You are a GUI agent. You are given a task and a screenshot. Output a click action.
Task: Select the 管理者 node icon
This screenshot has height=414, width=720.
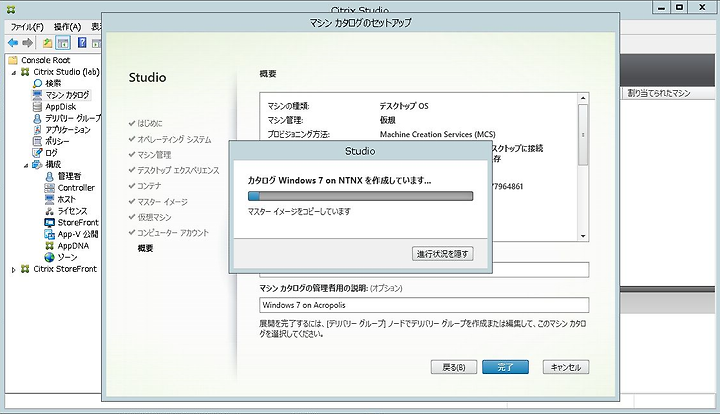pos(50,176)
